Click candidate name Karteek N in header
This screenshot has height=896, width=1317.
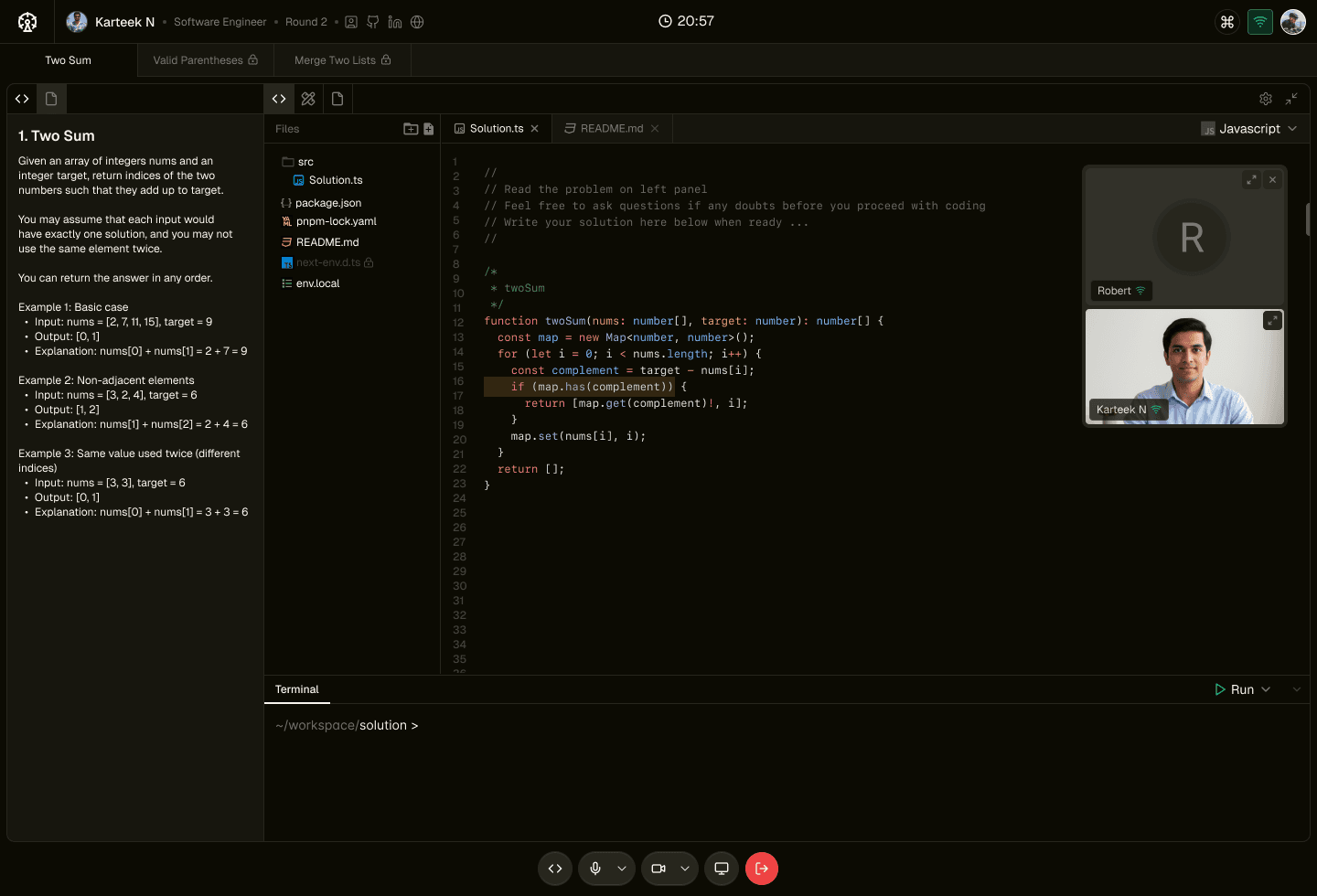coord(125,22)
